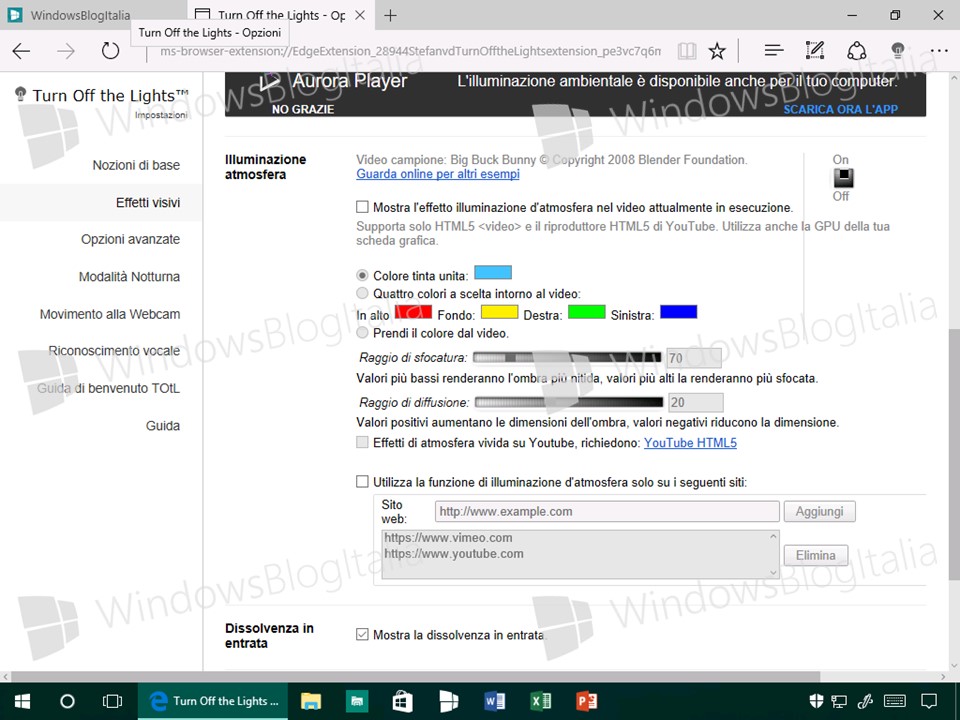The width and height of the screenshot is (960, 720).
Task: Make a Web Note
Action: click(815, 50)
